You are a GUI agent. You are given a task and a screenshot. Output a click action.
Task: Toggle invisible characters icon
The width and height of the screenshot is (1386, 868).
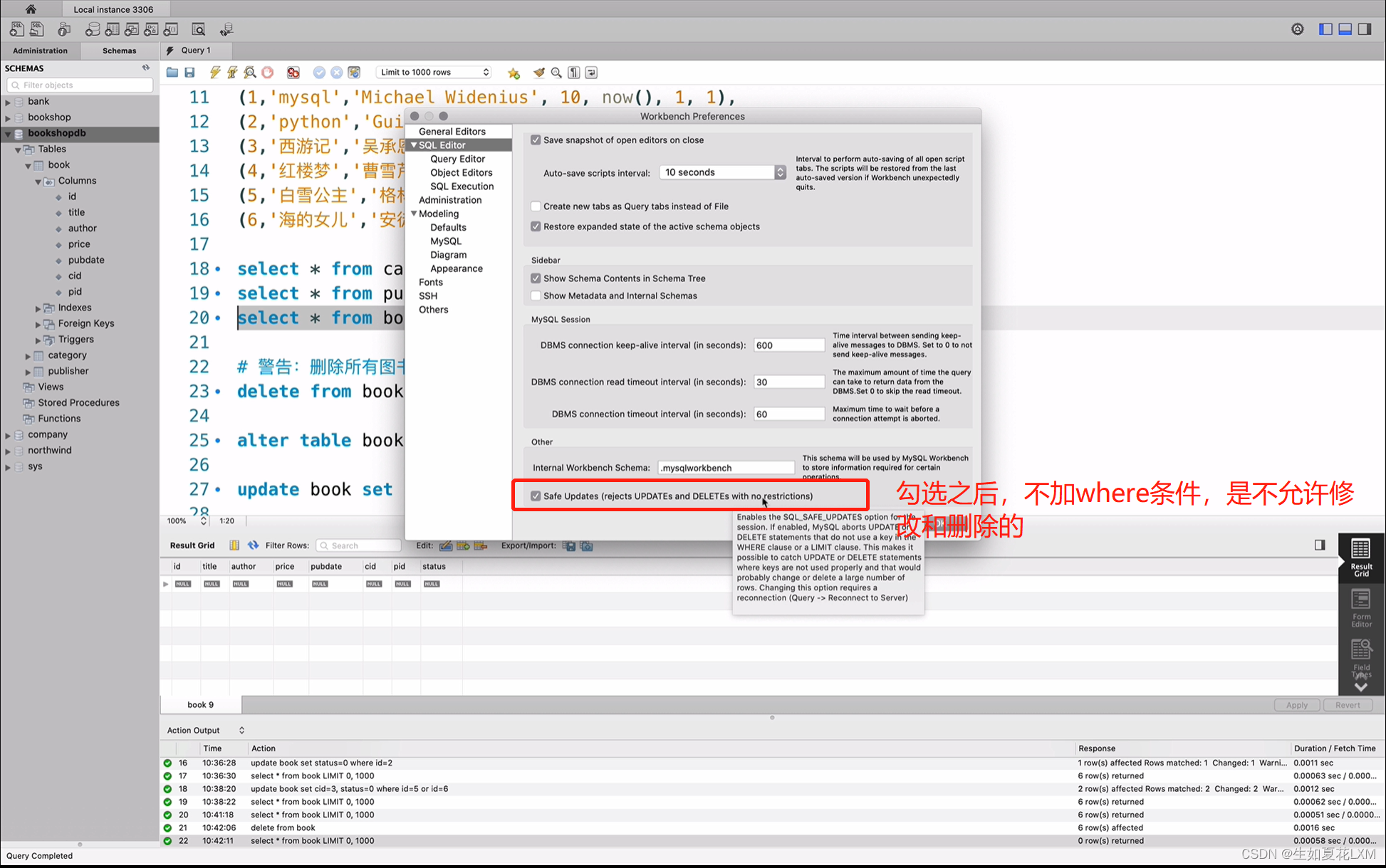pyautogui.click(x=574, y=73)
